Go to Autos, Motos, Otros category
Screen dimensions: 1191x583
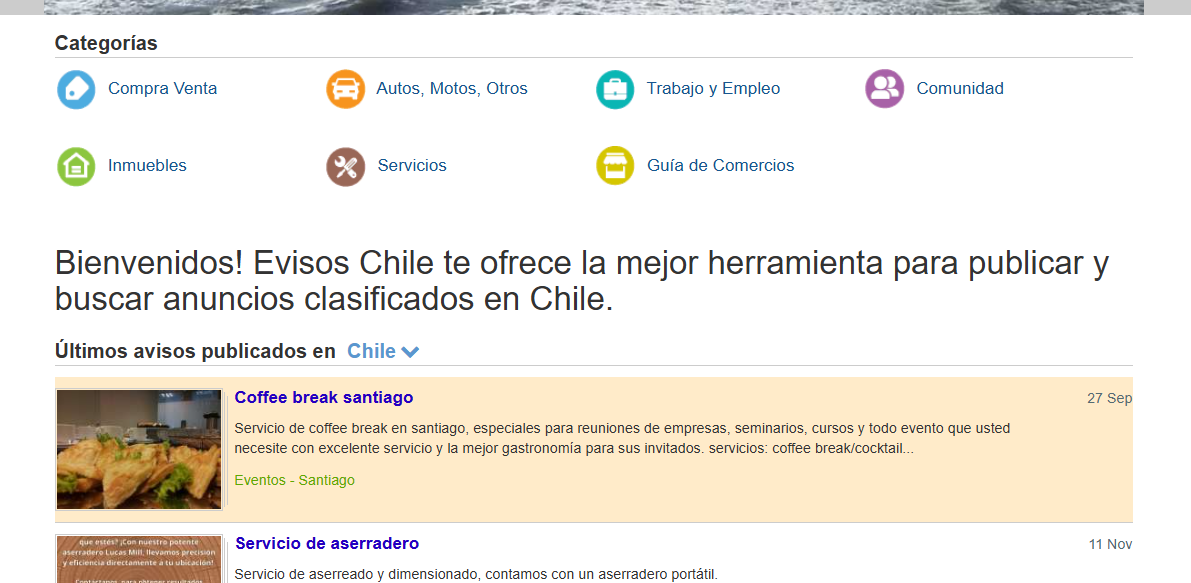[451, 89]
